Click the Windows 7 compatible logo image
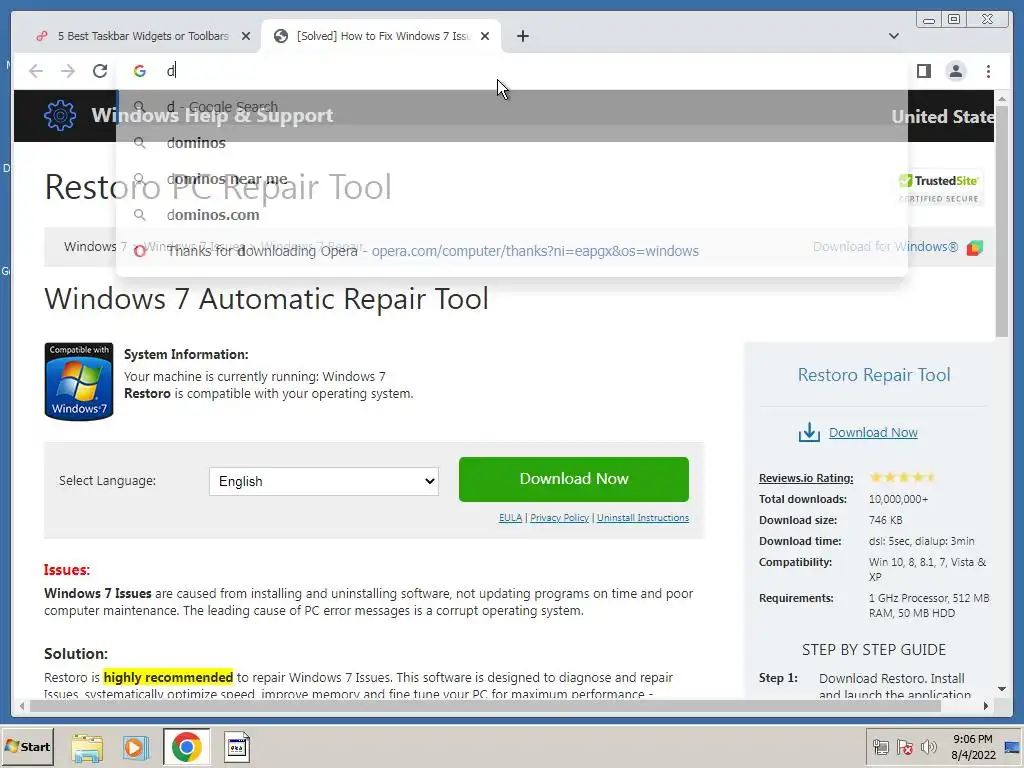 point(78,381)
